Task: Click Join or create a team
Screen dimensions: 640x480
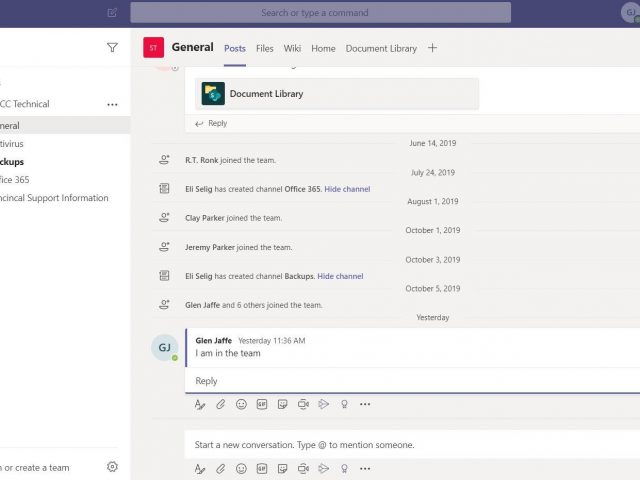Action: point(35,468)
